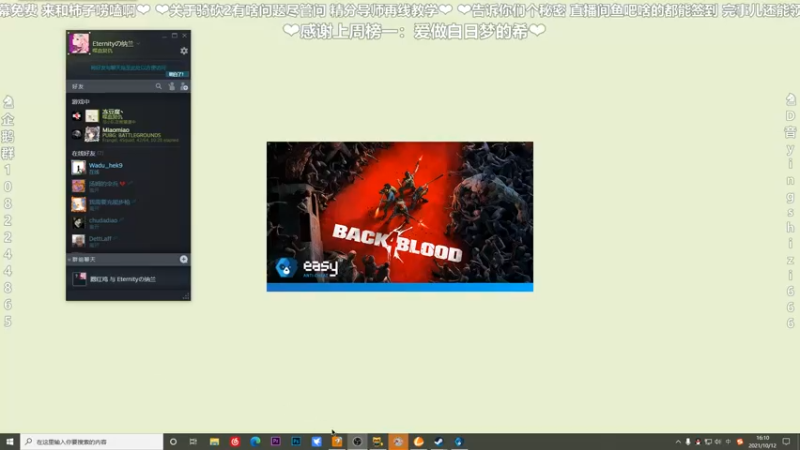Open the volume tray icon
Viewport: 800px width, 450px height.
pyautogui.click(x=718, y=442)
